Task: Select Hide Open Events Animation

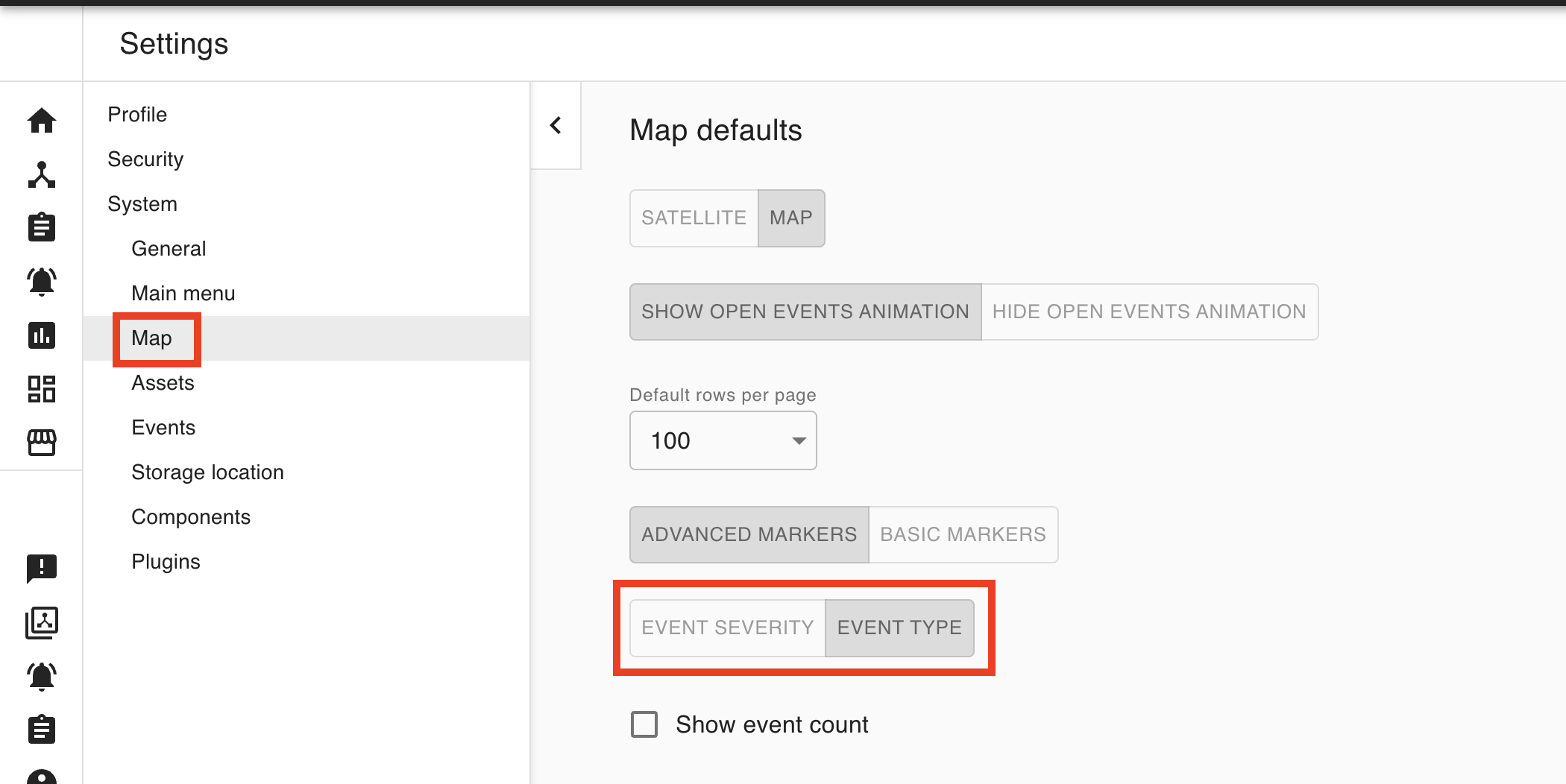Action: 1148,312
